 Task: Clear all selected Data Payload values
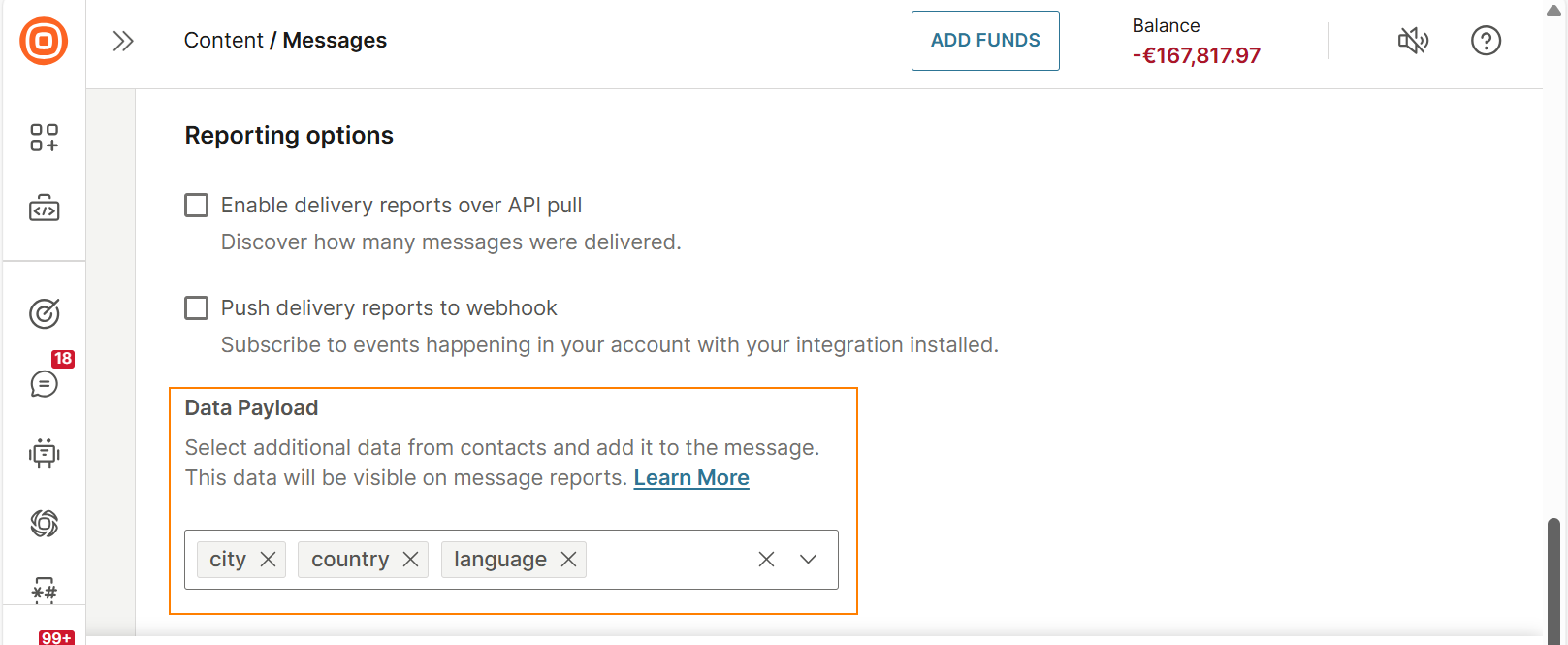pos(766,559)
